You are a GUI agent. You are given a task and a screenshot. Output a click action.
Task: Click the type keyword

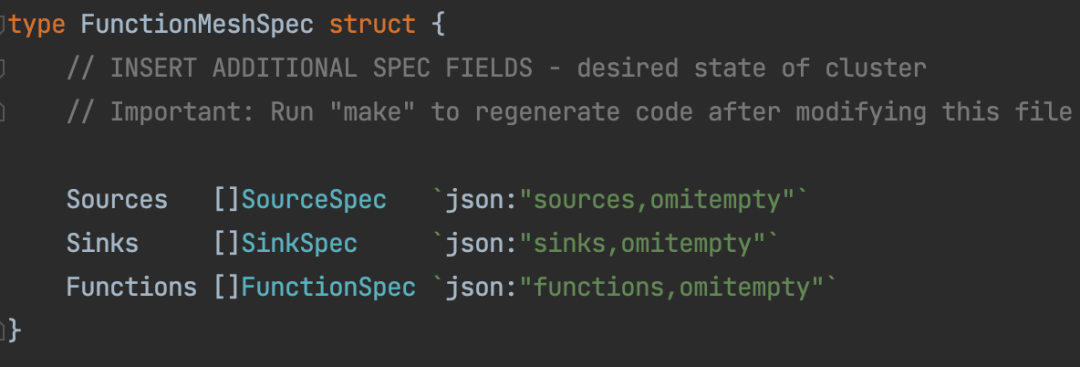[37, 25]
